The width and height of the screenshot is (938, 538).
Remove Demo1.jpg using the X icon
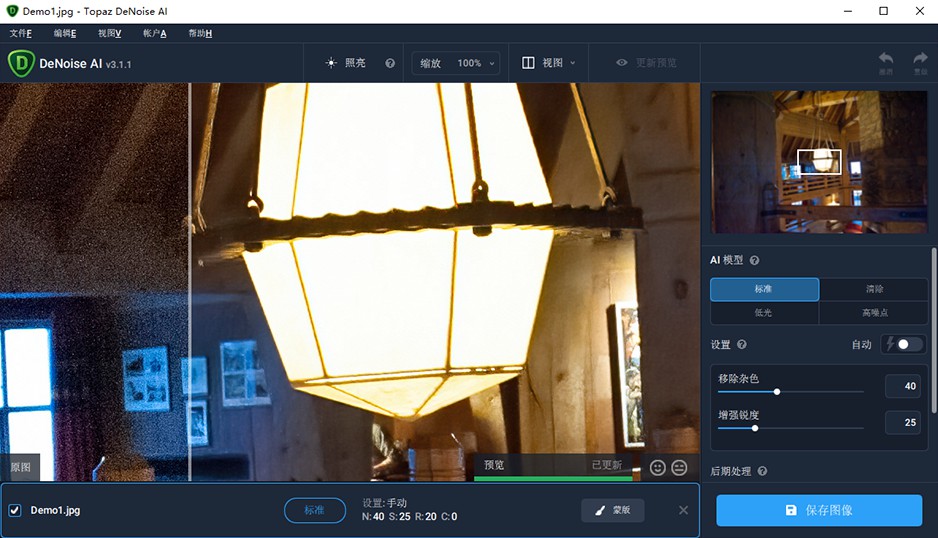683,510
